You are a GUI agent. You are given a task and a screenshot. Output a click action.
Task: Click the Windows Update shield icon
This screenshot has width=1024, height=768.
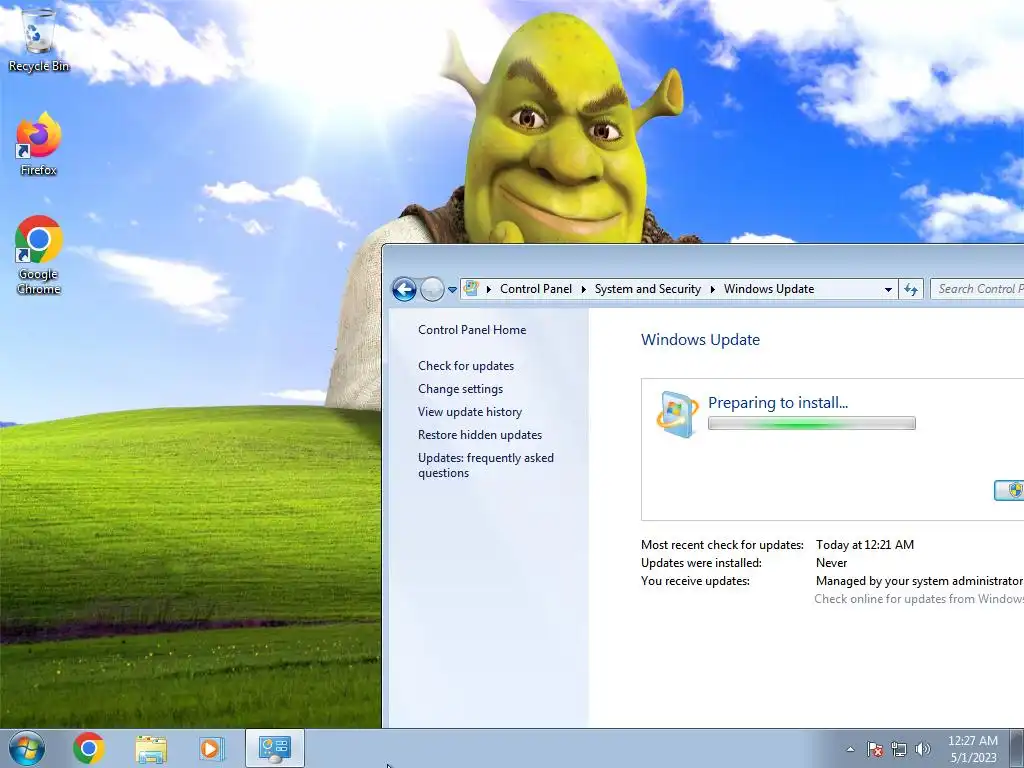[677, 414]
